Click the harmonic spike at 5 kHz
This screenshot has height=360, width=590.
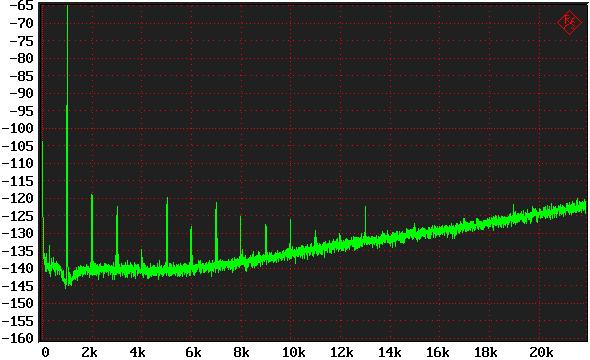[167, 231]
